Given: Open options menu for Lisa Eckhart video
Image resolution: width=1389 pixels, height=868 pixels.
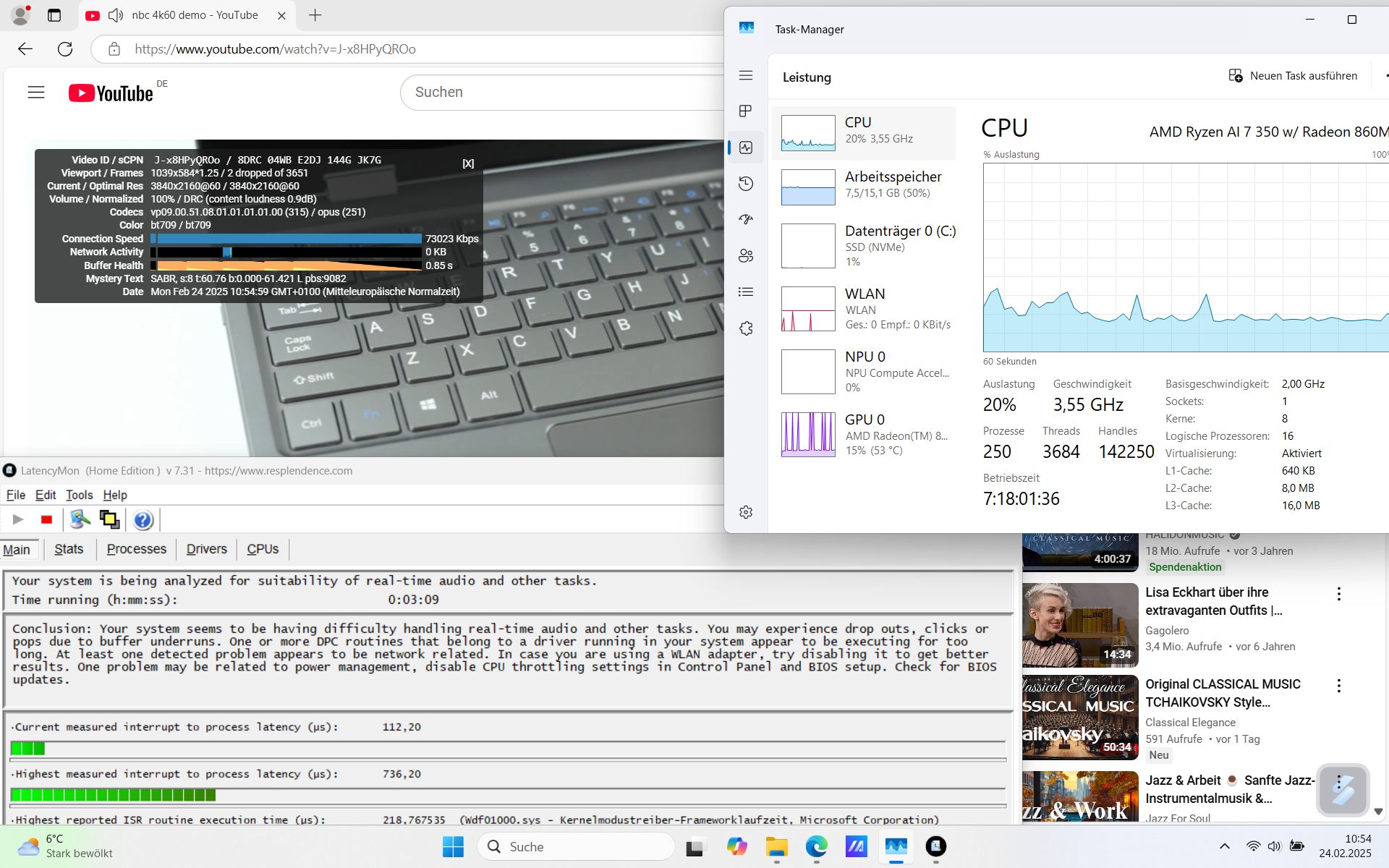Looking at the screenshot, I should (x=1338, y=594).
